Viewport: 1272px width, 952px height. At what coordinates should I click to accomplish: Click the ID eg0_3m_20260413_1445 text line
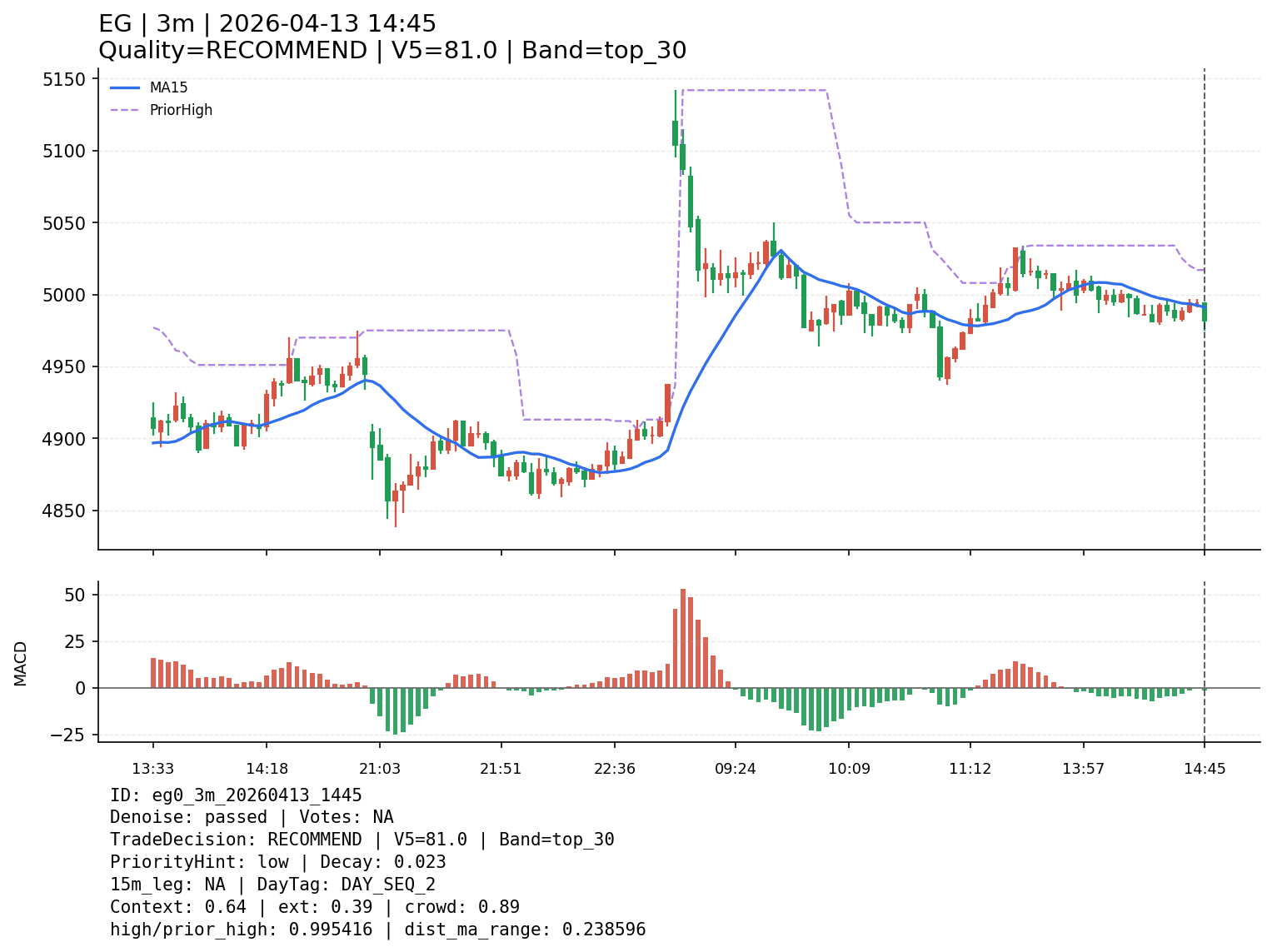236,795
